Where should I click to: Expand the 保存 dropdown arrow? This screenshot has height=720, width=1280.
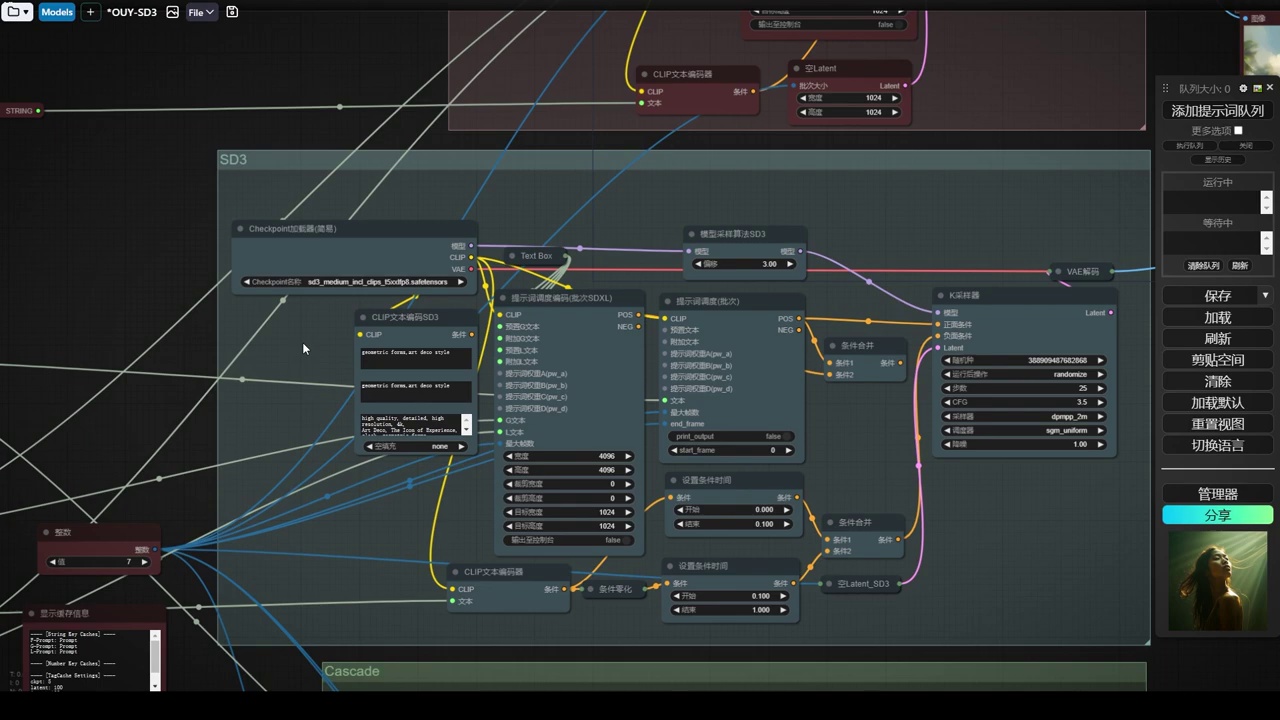pos(1265,296)
